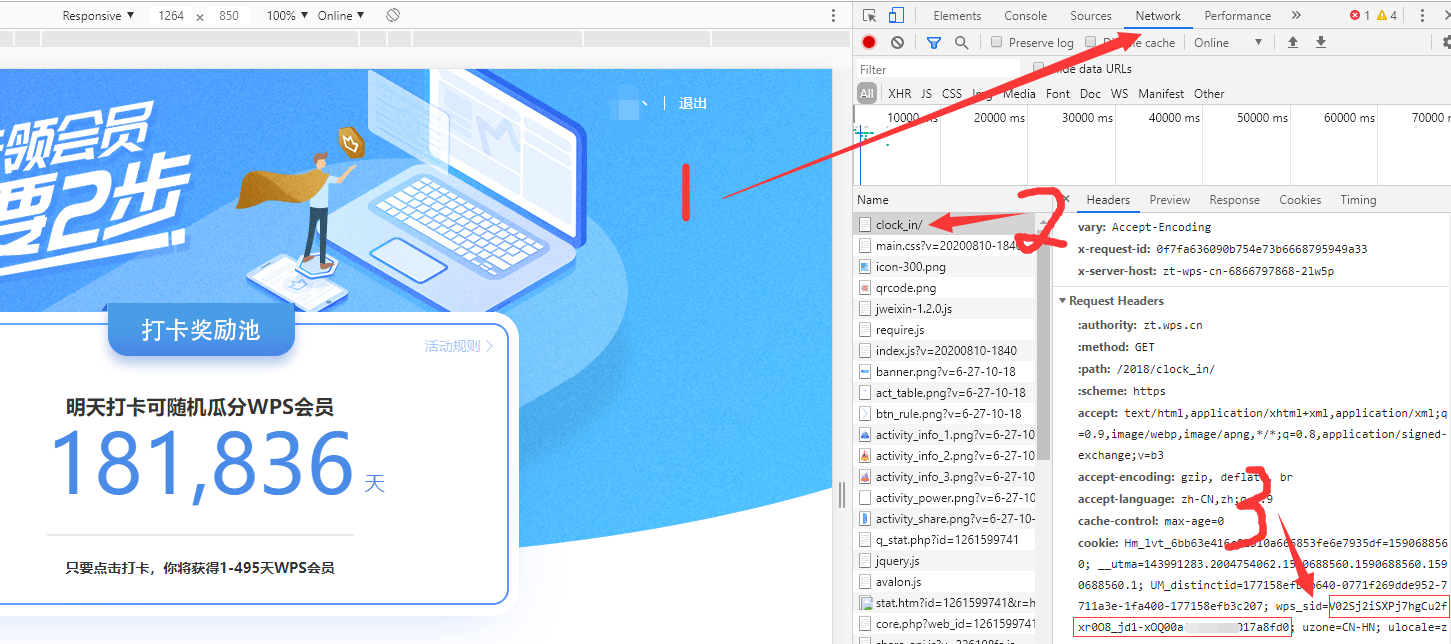Close the request details pane X
This screenshot has width=1451, height=644.
click(1065, 199)
